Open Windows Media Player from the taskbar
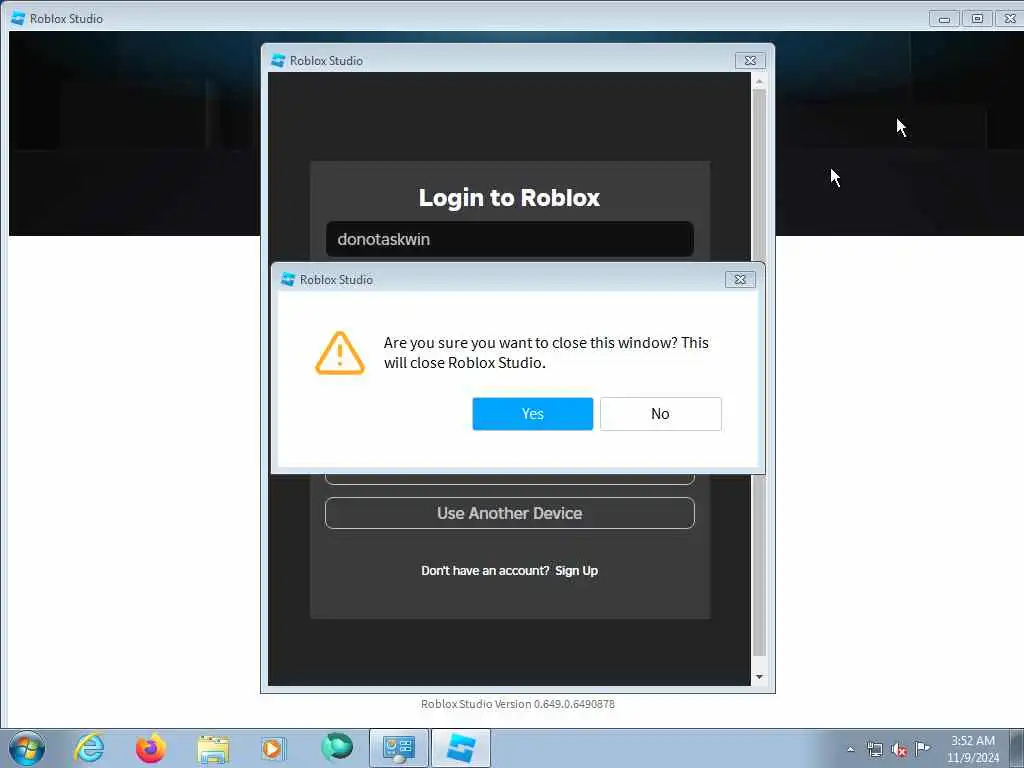Screen dimensions: 1024x768 point(272,748)
